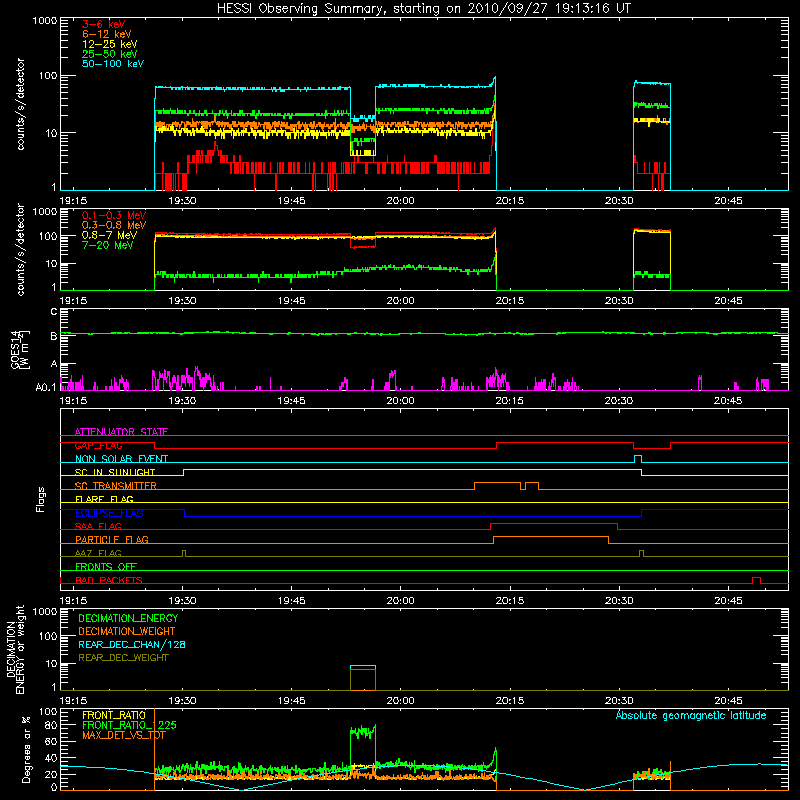Click the GOES14 vertical axis label

click(20, 349)
